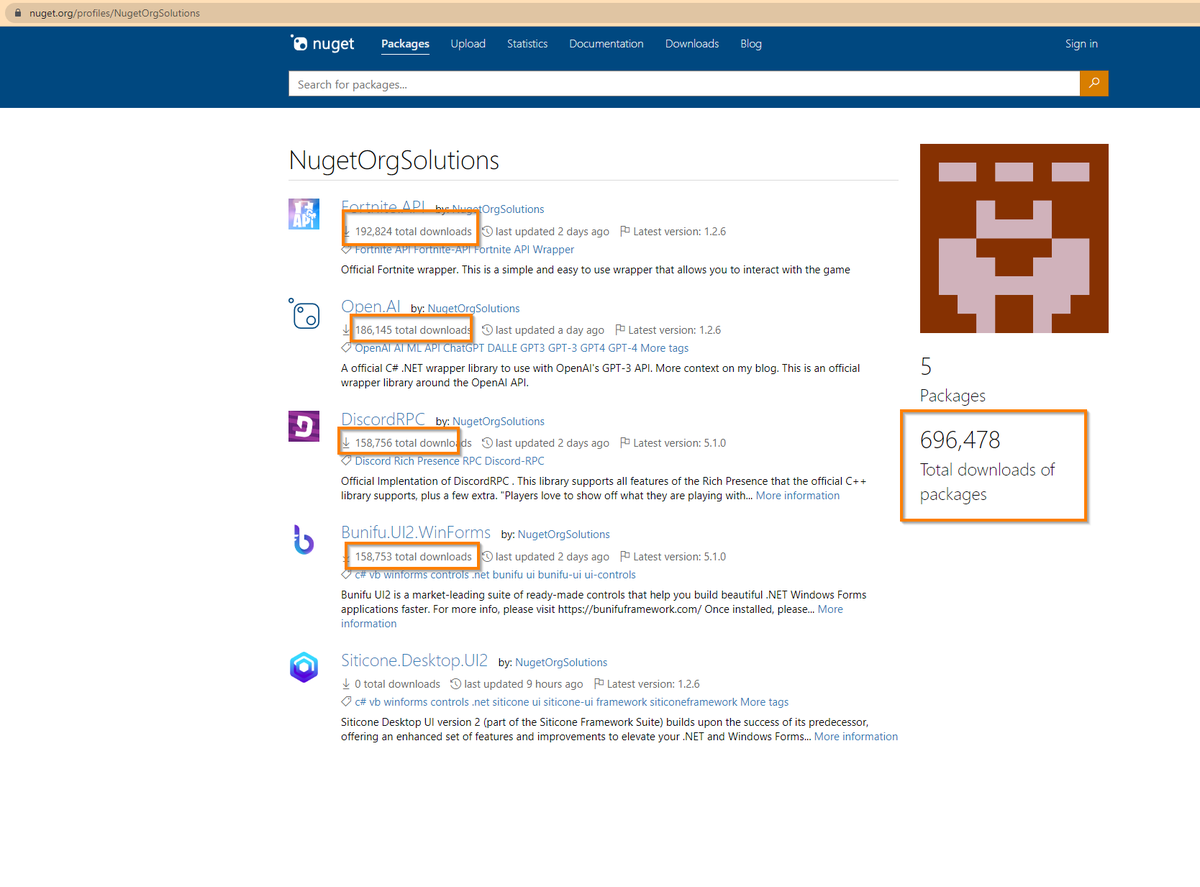Open the Blog nav link

[x=751, y=44]
